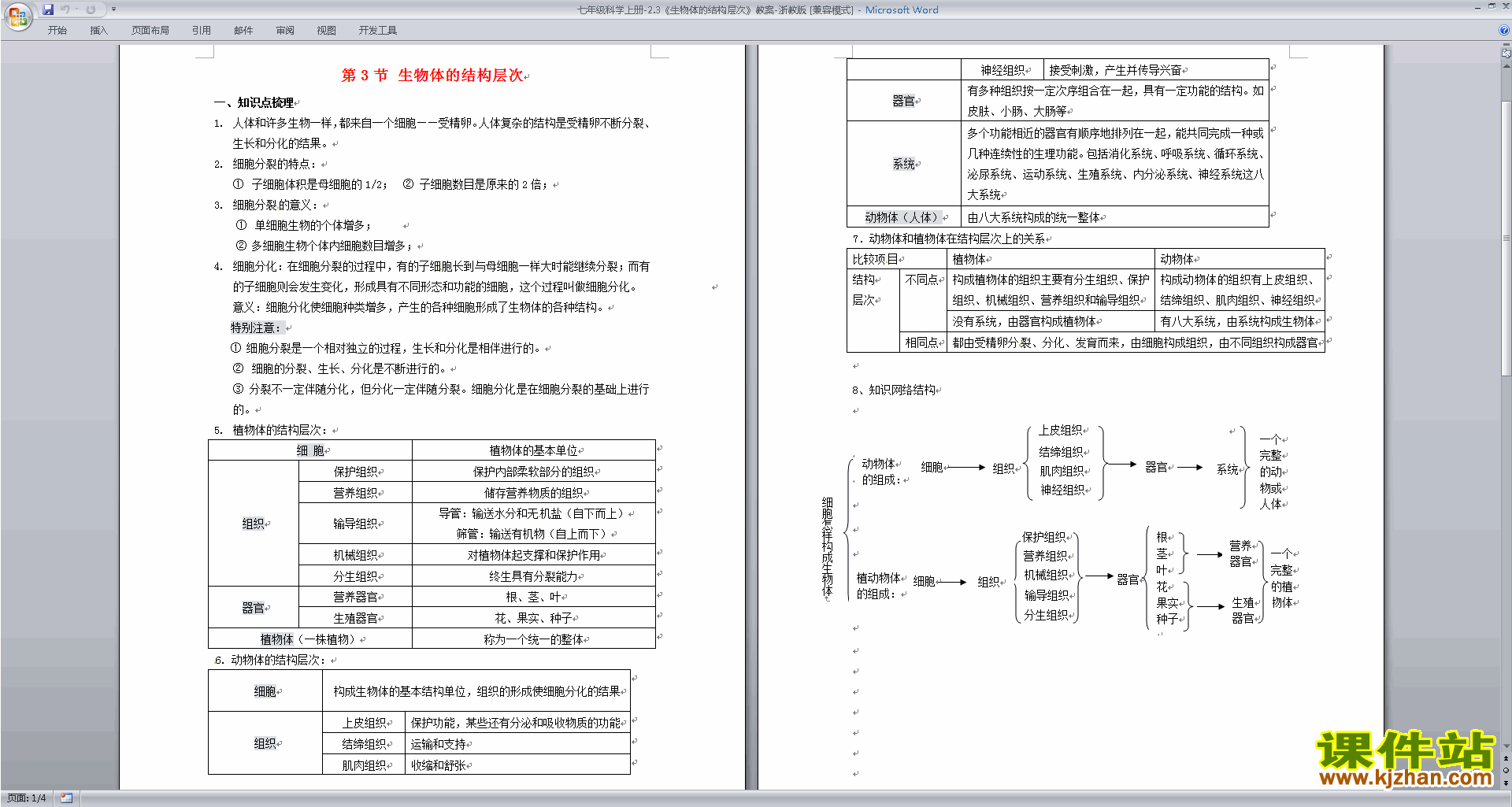The image size is (1512, 807).
Task: Click the 生殖器官 cell in the plant table
Action: tap(355, 618)
